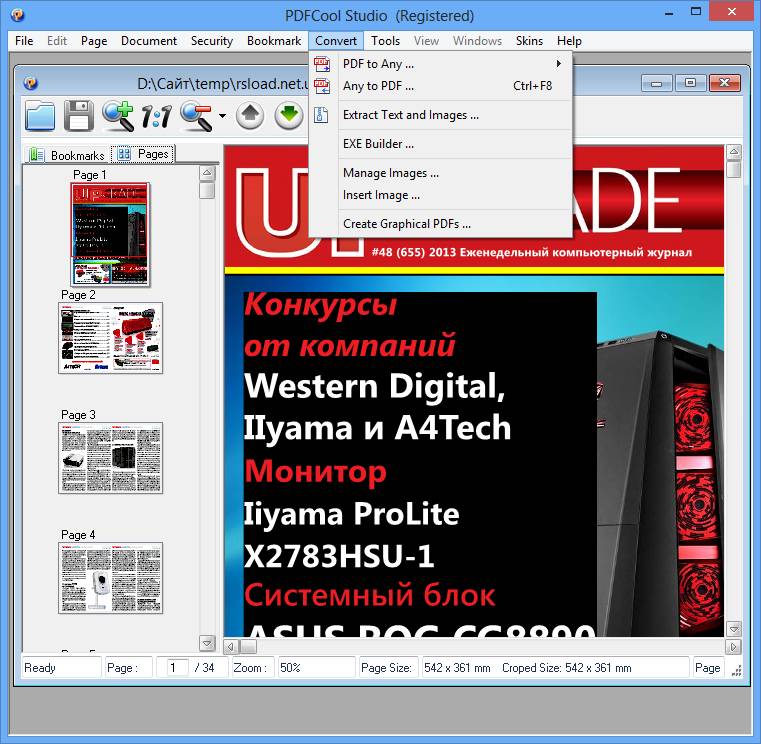761x744 pixels.
Task: Select Extract Text and Images entry
Action: coord(441,115)
